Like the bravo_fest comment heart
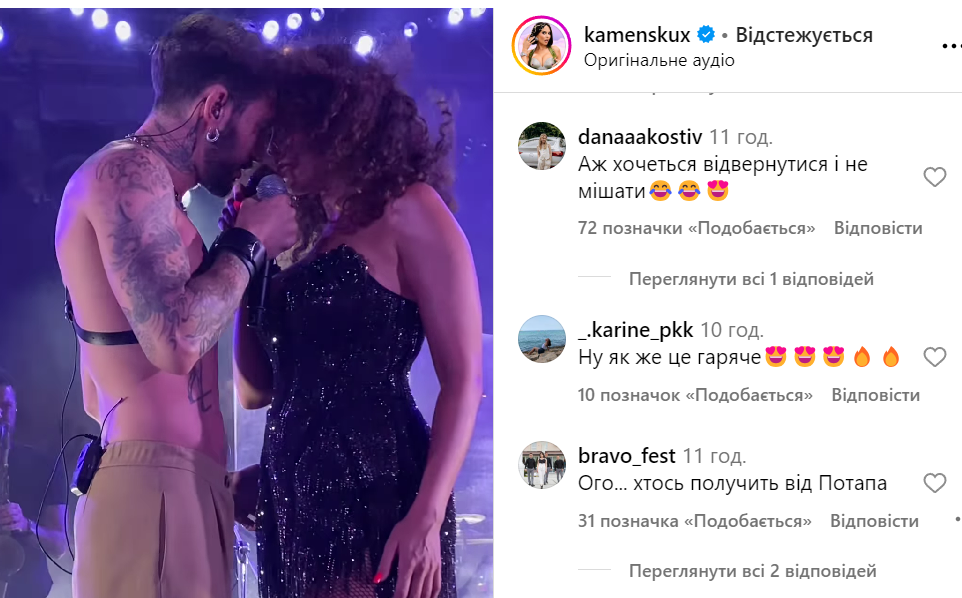The height and width of the screenshot is (598, 962). (934, 483)
